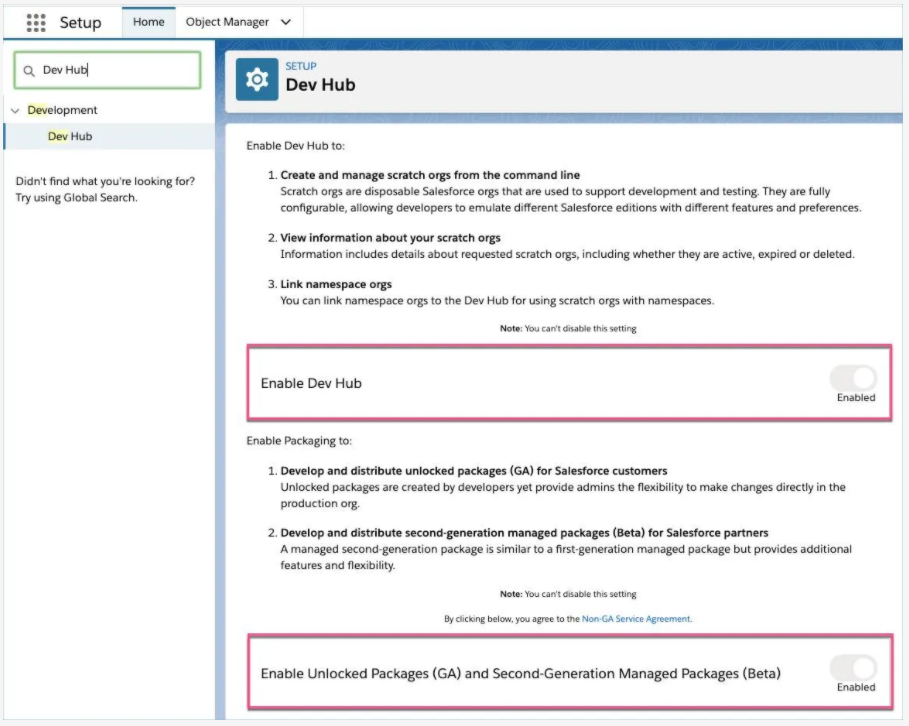Switch to the Home tab

pyautogui.click(x=148, y=22)
